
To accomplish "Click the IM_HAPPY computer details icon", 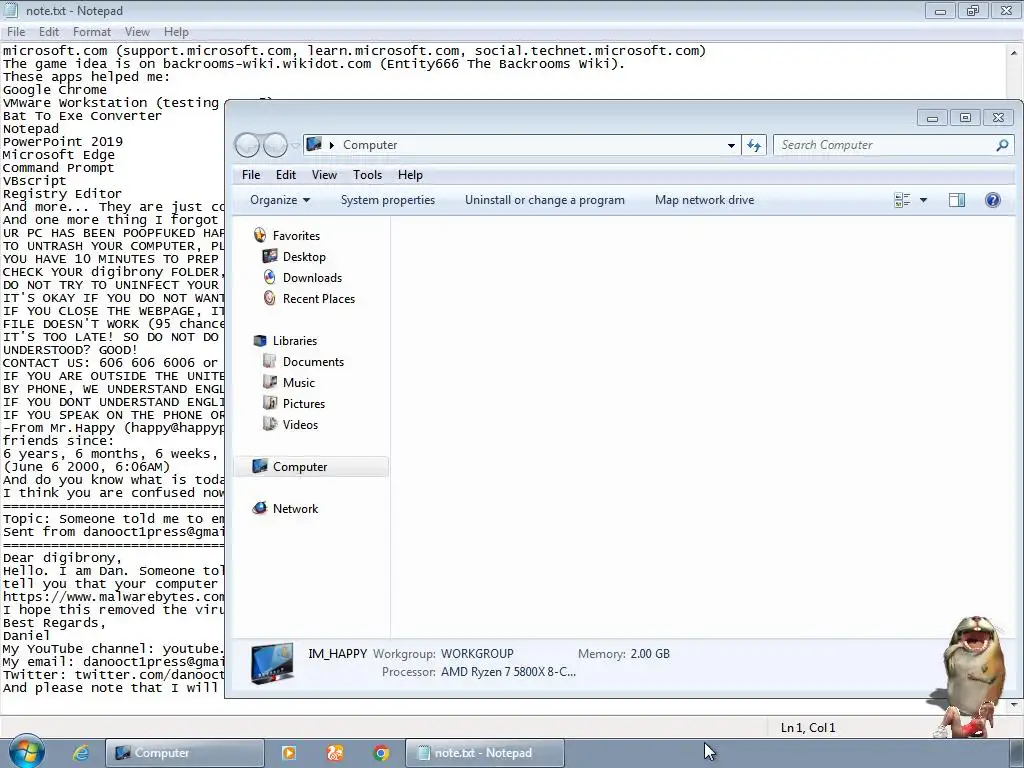I will [x=272, y=662].
